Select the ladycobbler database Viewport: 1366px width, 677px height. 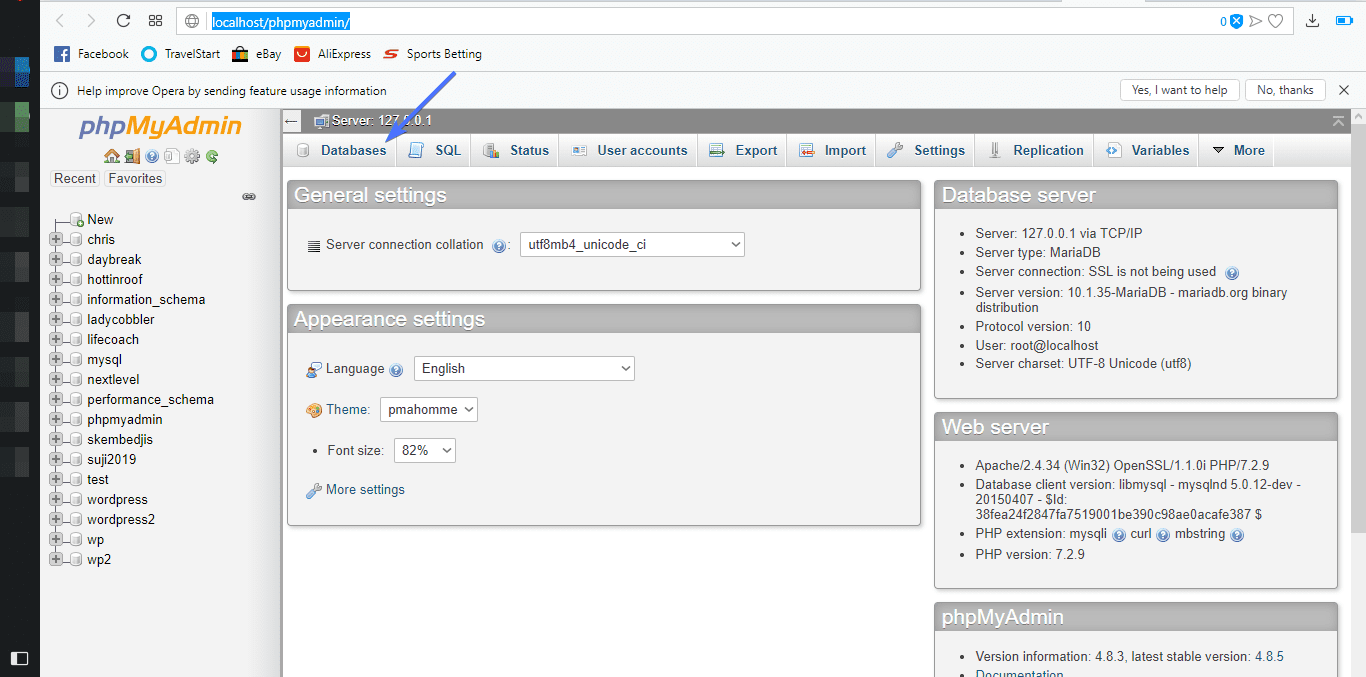coord(121,320)
